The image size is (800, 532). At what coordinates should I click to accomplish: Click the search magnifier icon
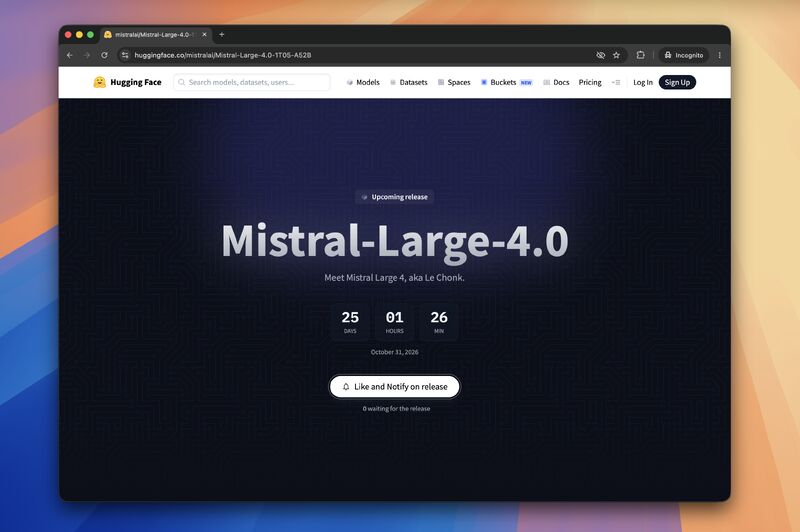coord(182,82)
